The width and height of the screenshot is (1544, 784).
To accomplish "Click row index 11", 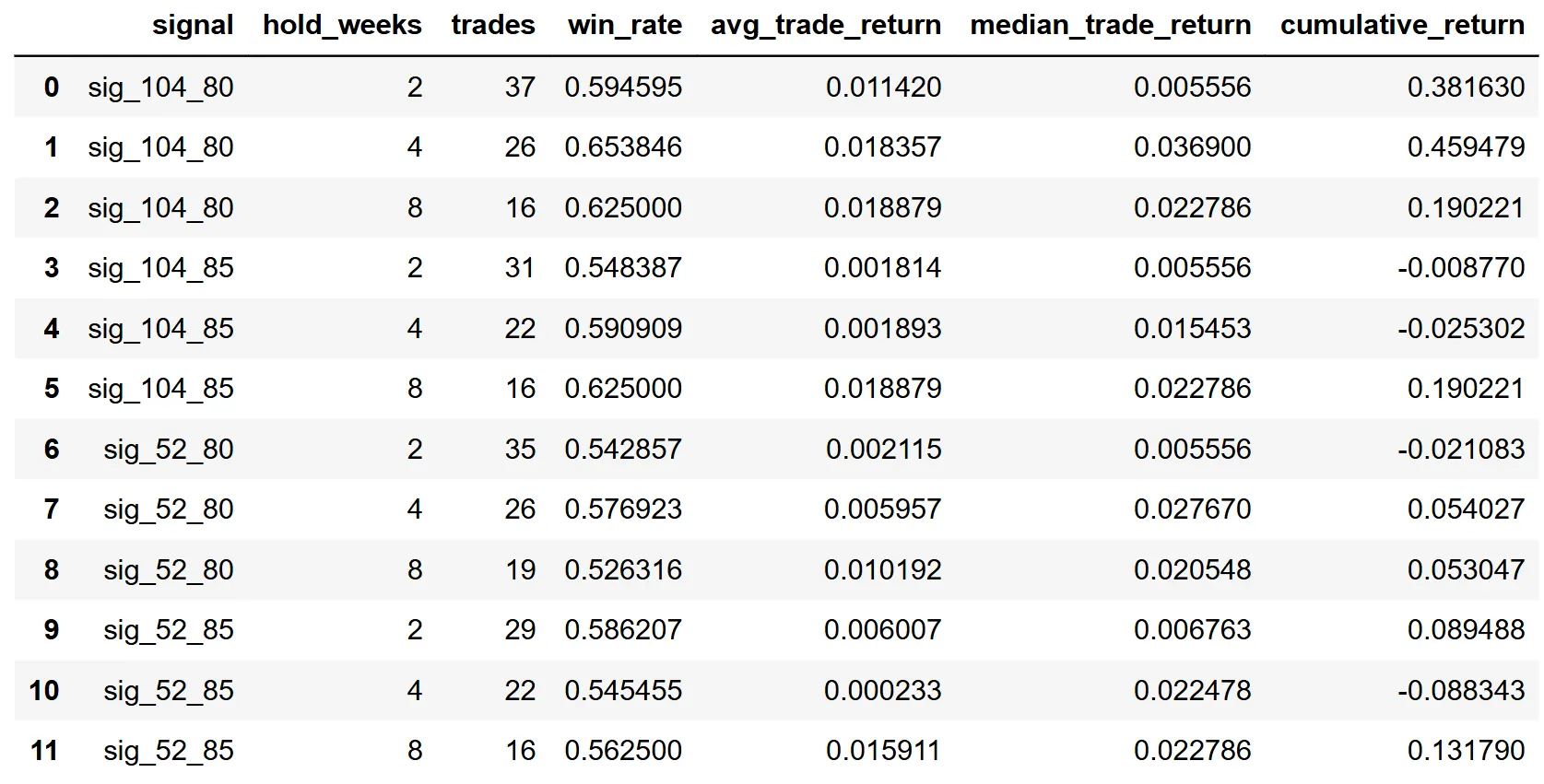I will [x=44, y=751].
